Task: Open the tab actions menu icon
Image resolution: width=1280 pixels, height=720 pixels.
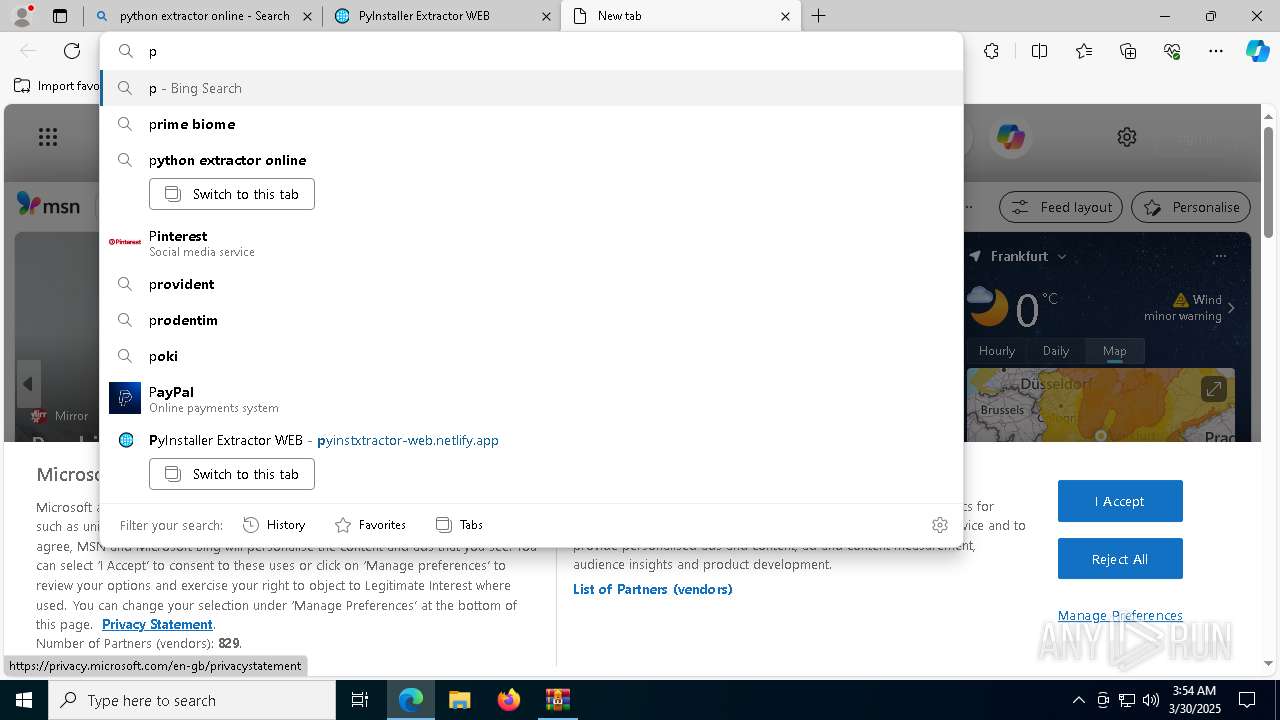Action: pos(60,16)
